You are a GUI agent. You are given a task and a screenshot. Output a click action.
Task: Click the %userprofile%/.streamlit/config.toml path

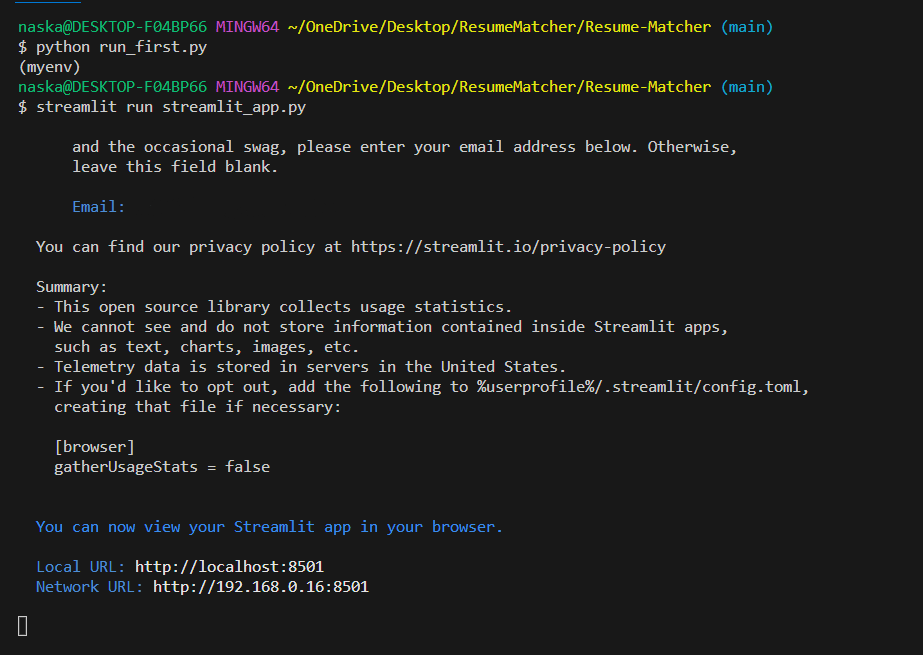point(639,387)
